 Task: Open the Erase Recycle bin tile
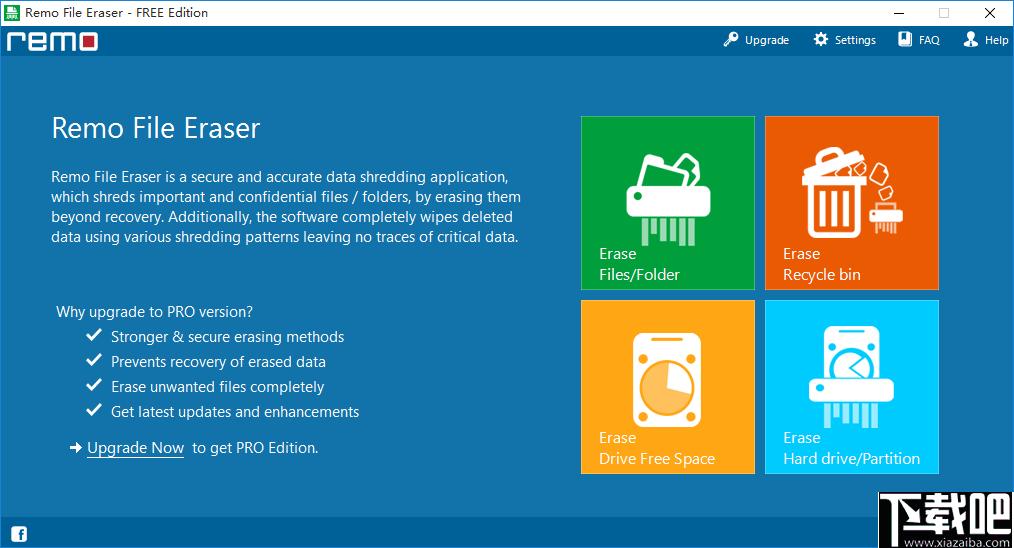(x=852, y=203)
